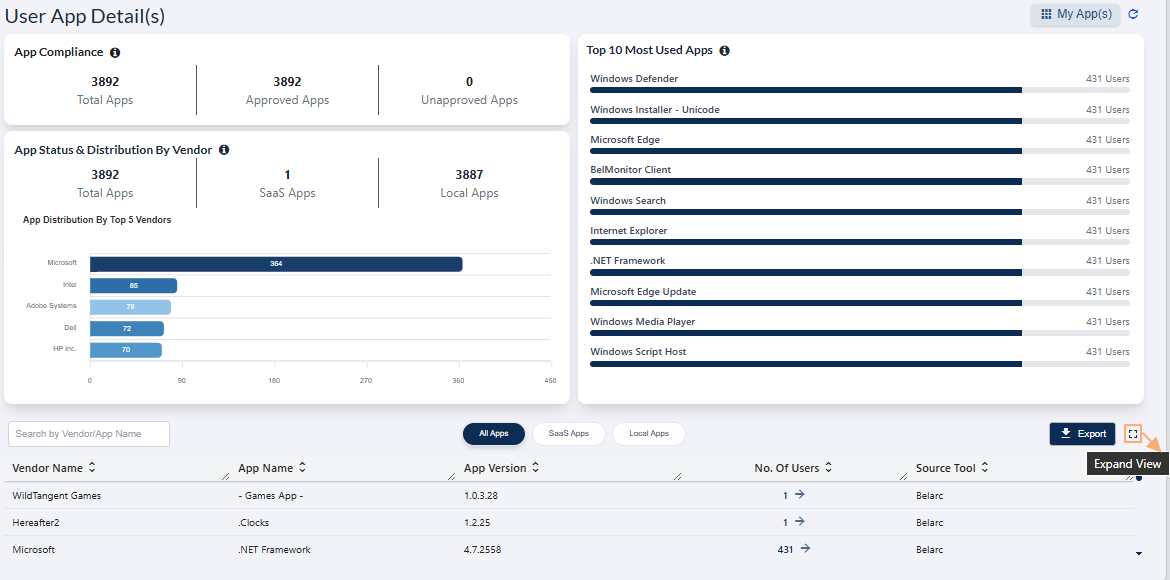1170x580 pixels.
Task: Click the Top 10 Most Used Apps info icon
Action: (x=724, y=50)
